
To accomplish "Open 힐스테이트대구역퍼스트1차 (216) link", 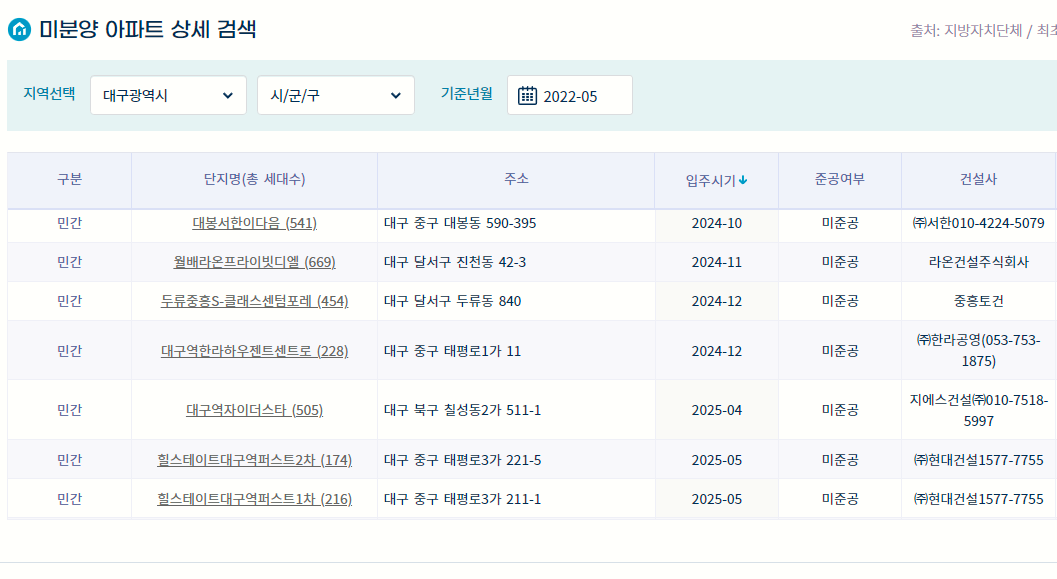I will tap(255, 499).
